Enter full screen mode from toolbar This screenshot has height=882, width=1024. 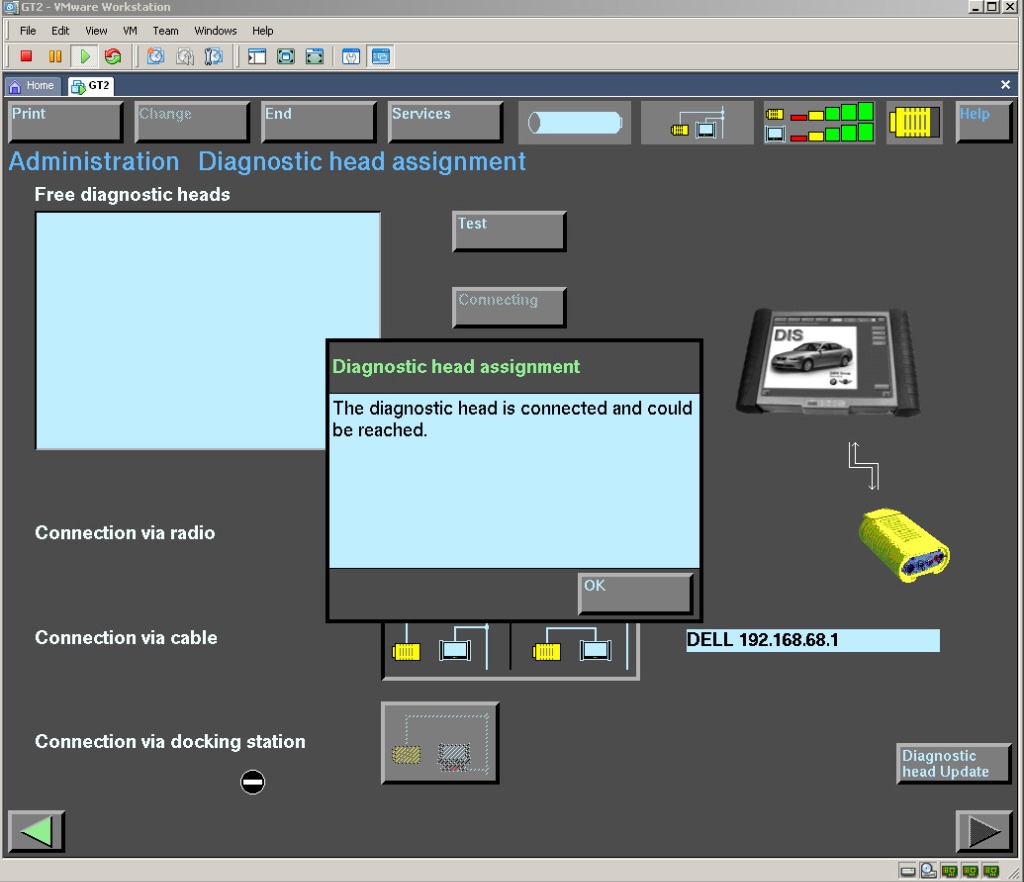pyautogui.click(x=286, y=57)
